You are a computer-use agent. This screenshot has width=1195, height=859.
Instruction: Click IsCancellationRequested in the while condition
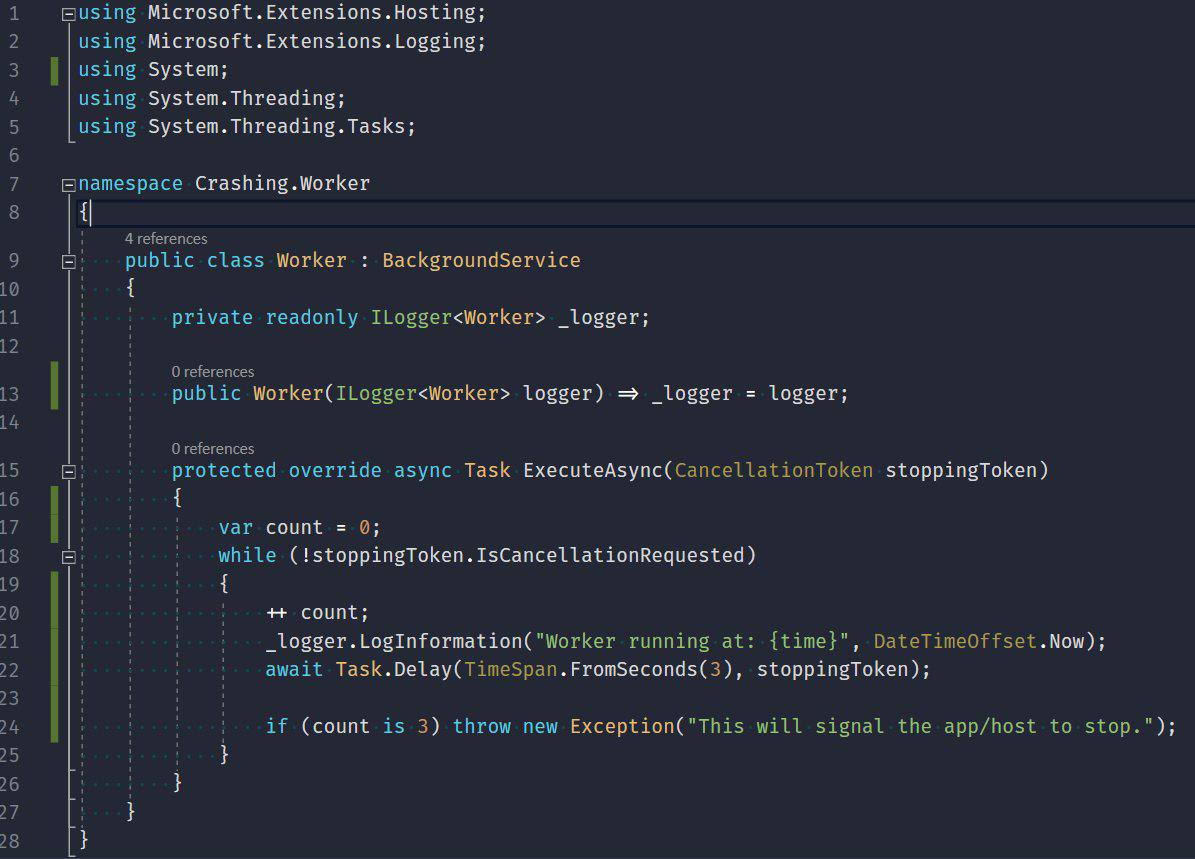pos(610,555)
